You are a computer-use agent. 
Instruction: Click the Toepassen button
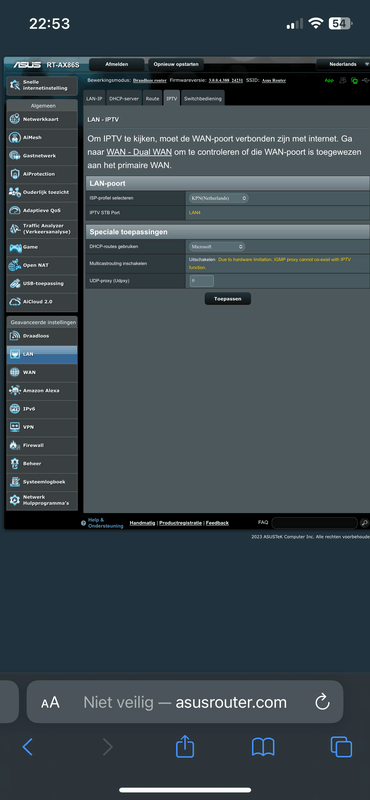228,299
